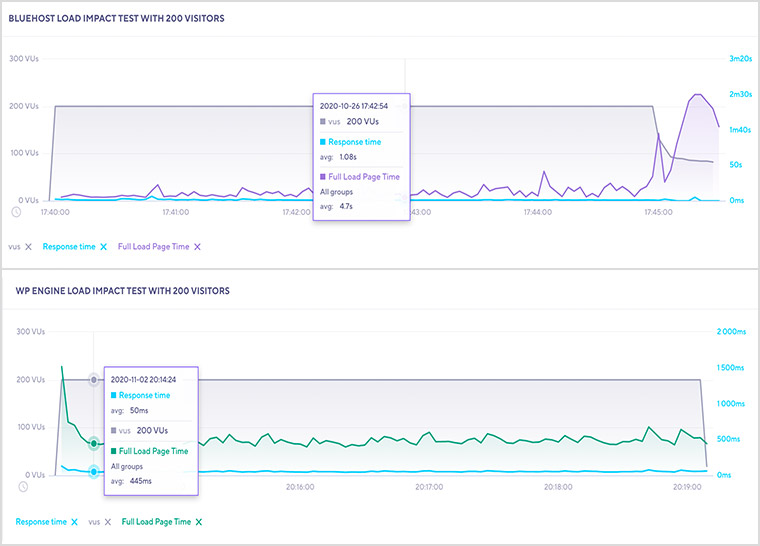760x546 pixels.
Task: Remove Response time from WP Engine chart legend
Action: pyautogui.click(x=74, y=522)
